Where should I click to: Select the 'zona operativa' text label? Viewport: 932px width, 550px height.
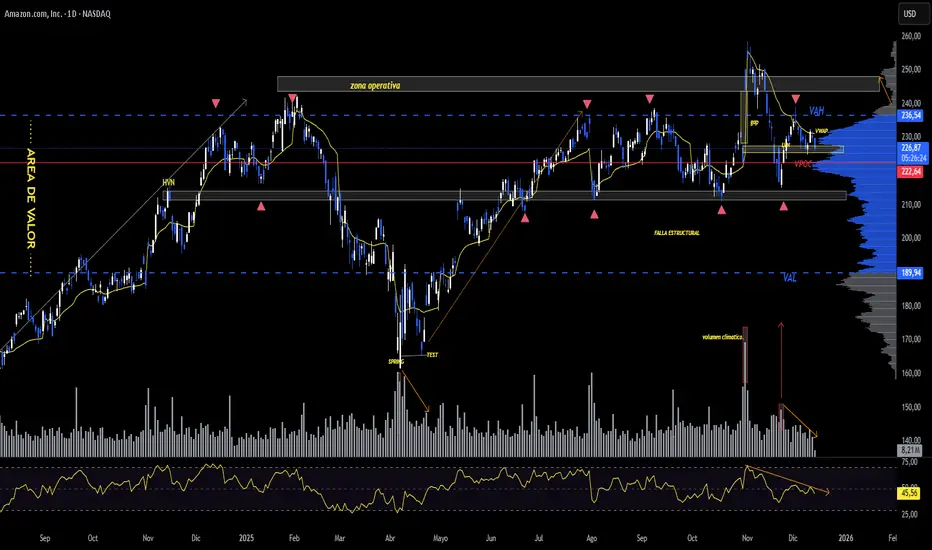coord(375,86)
